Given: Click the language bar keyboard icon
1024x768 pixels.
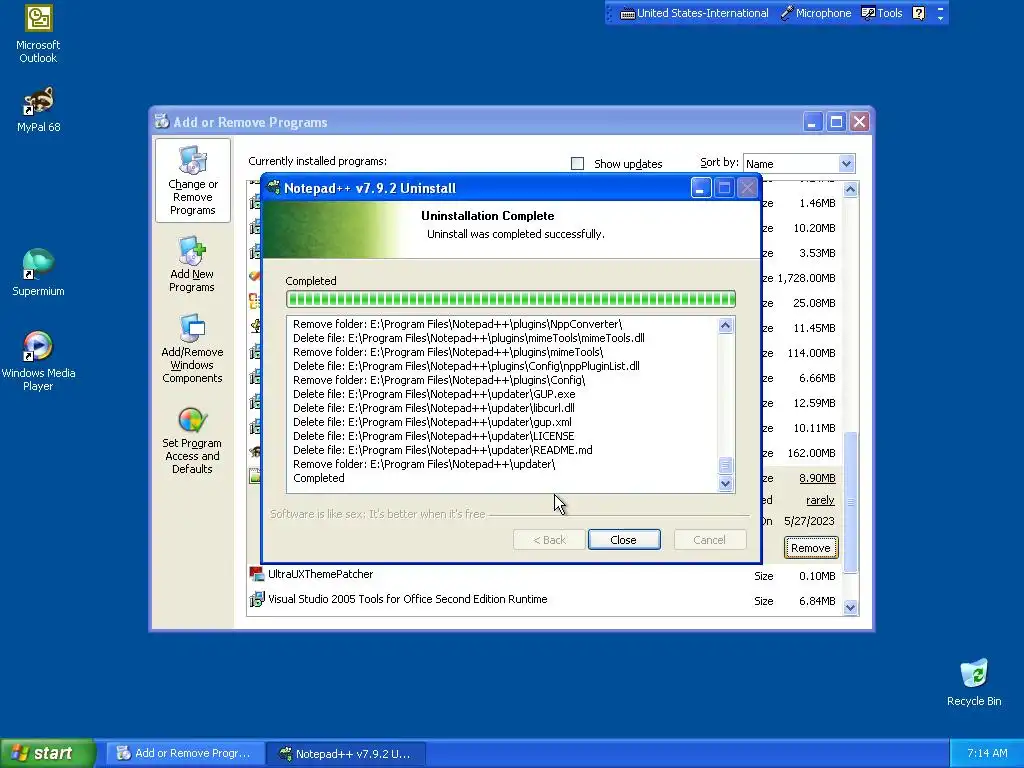Looking at the screenshot, I should click(627, 13).
